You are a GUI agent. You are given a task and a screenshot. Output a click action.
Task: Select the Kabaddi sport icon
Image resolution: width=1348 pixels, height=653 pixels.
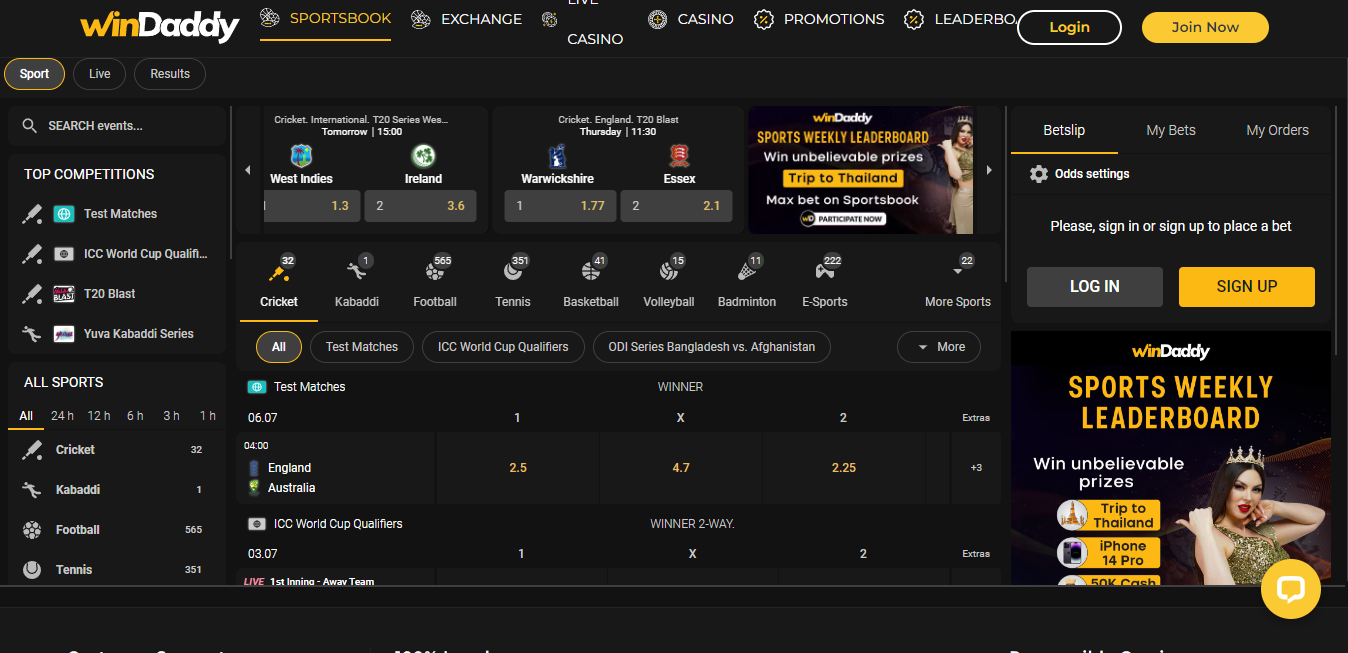coord(355,270)
